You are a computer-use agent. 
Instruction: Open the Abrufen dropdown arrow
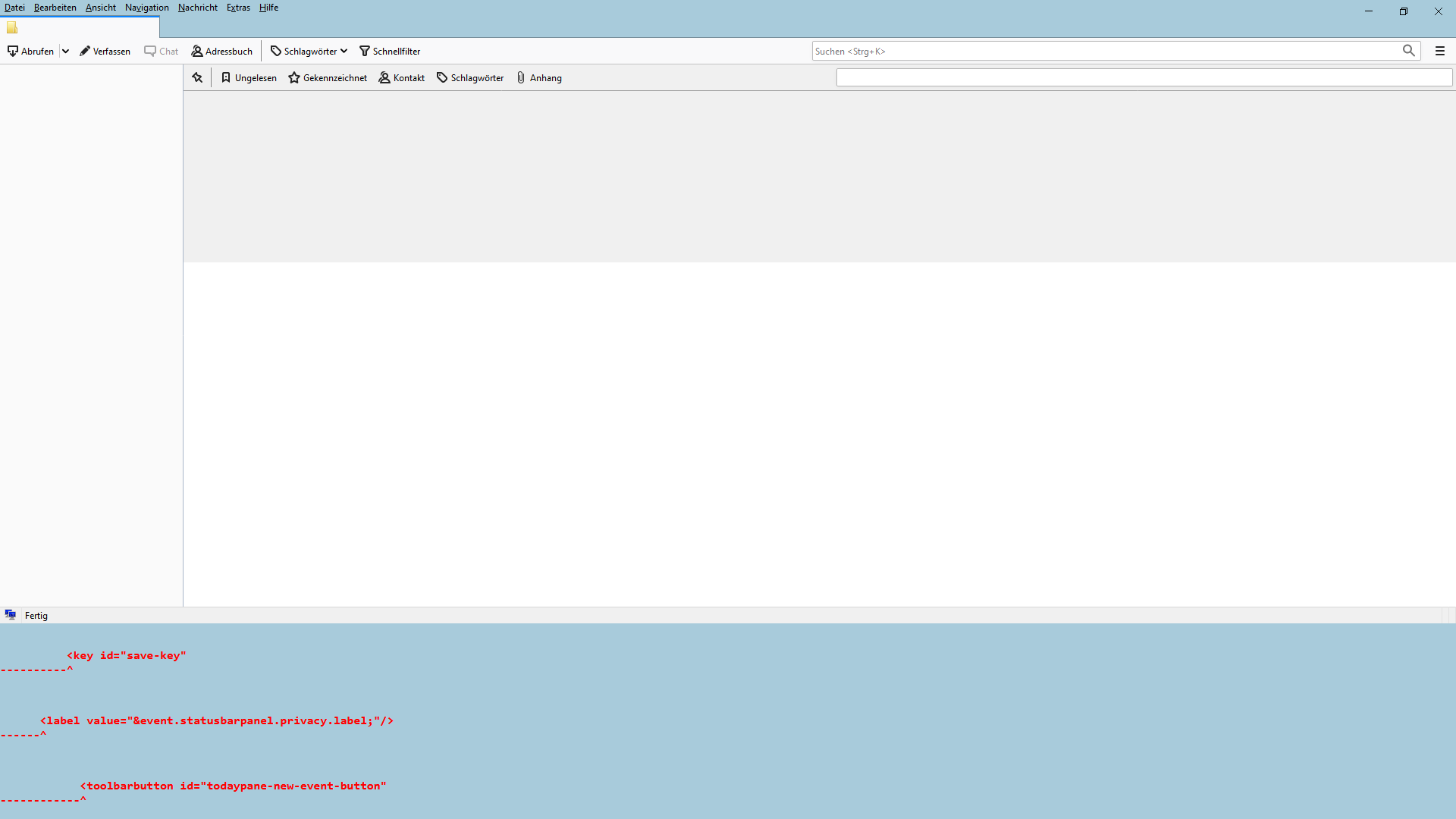66,52
